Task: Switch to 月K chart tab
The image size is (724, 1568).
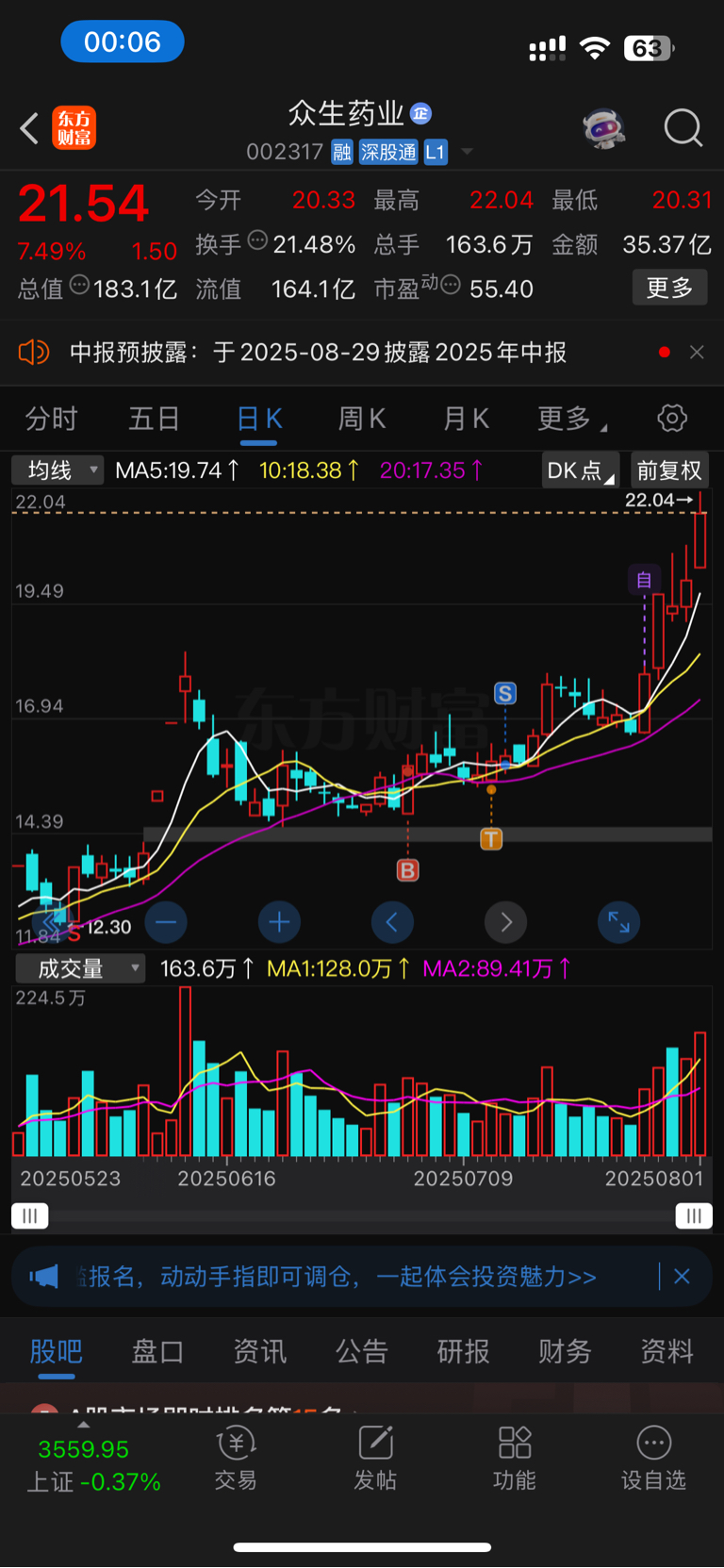Action: 467,419
